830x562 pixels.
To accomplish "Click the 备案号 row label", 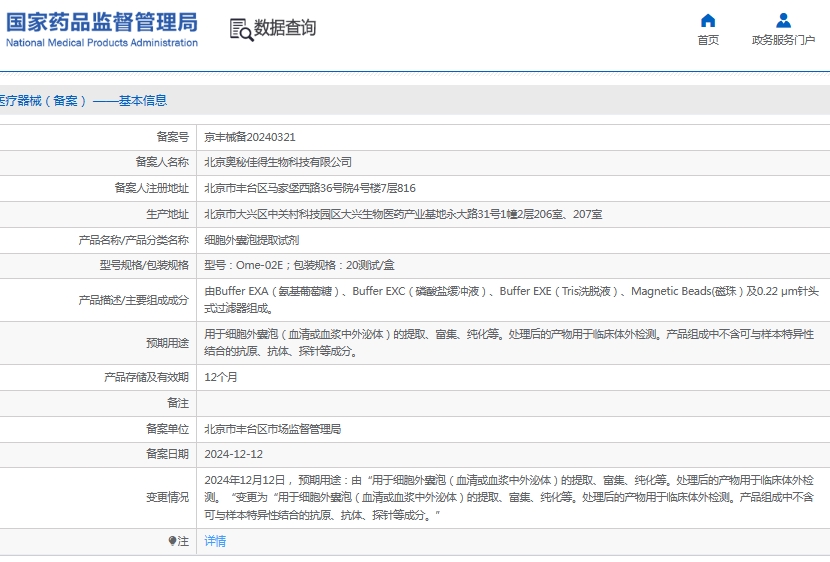I will click(173, 137).
